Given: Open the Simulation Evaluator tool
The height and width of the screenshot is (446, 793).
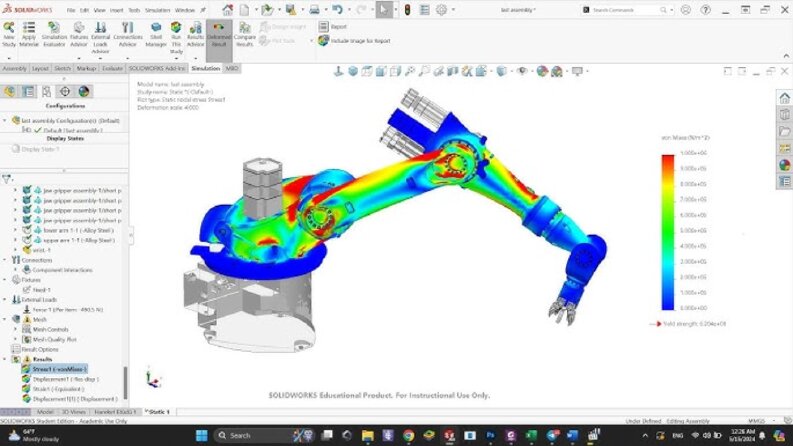Looking at the screenshot, I should pos(54,34).
